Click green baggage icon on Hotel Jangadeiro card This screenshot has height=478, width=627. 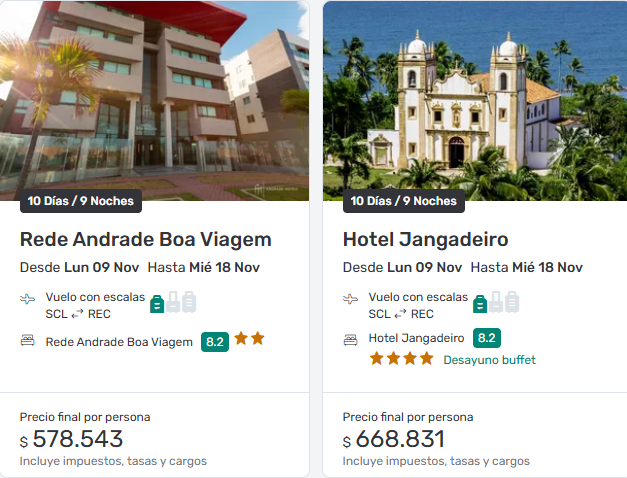[x=480, y=302]
